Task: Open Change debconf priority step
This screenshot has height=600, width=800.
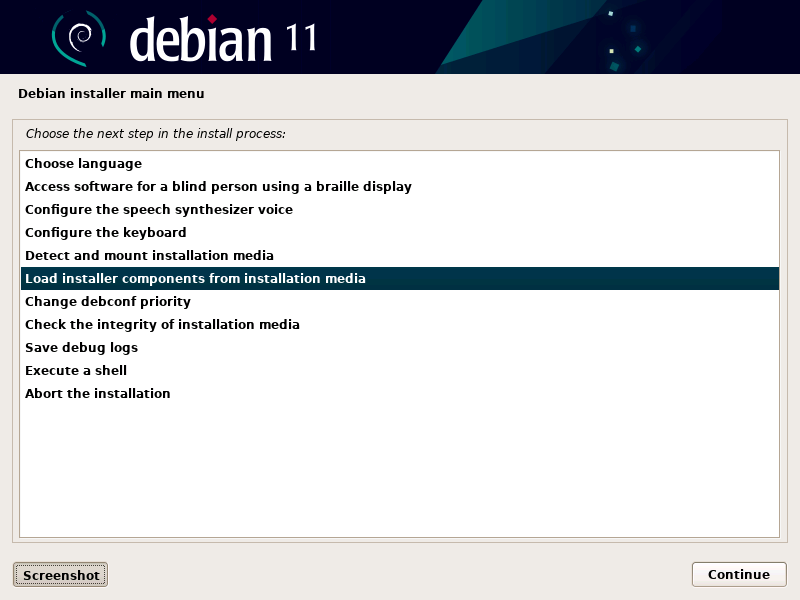Action: click(x=399, y=302)
